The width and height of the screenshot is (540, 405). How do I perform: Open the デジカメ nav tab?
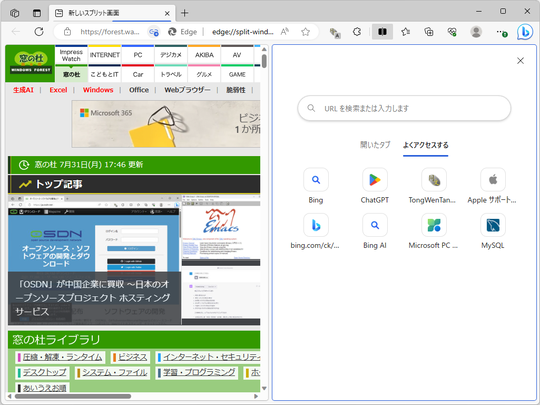(x=171, y=55)
